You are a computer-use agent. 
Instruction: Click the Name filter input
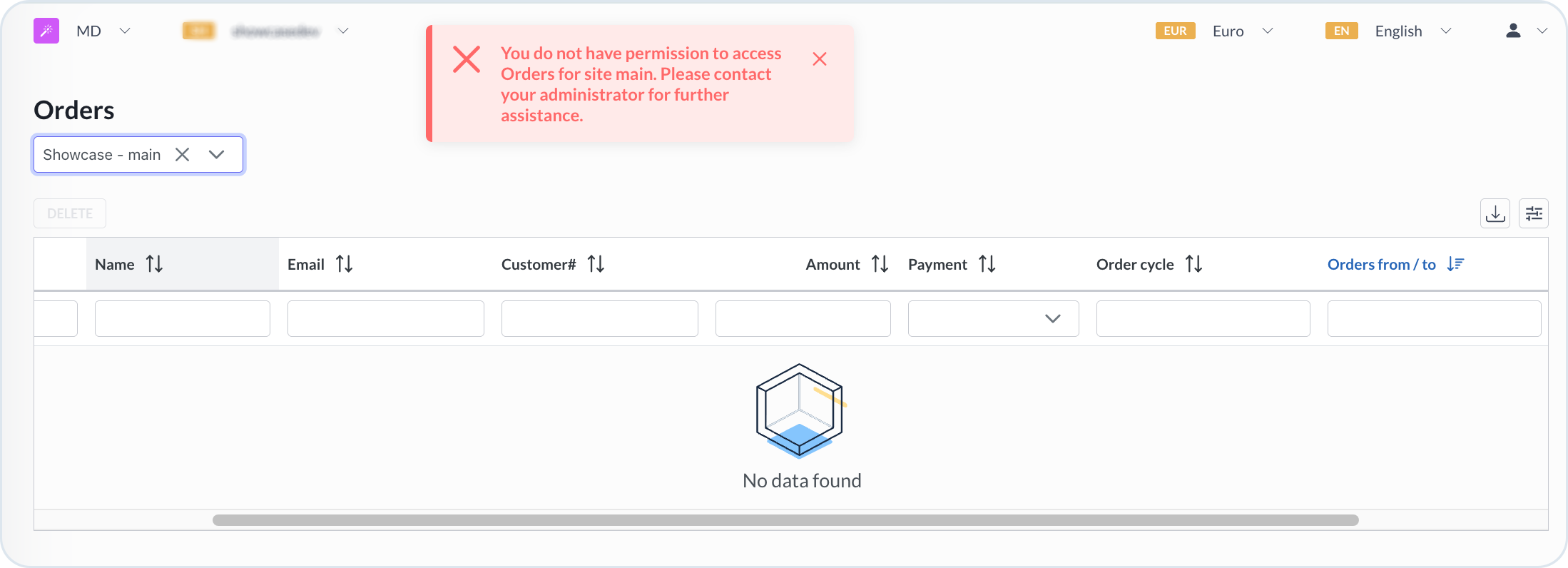pyautogui.click(x=183, y=318)
